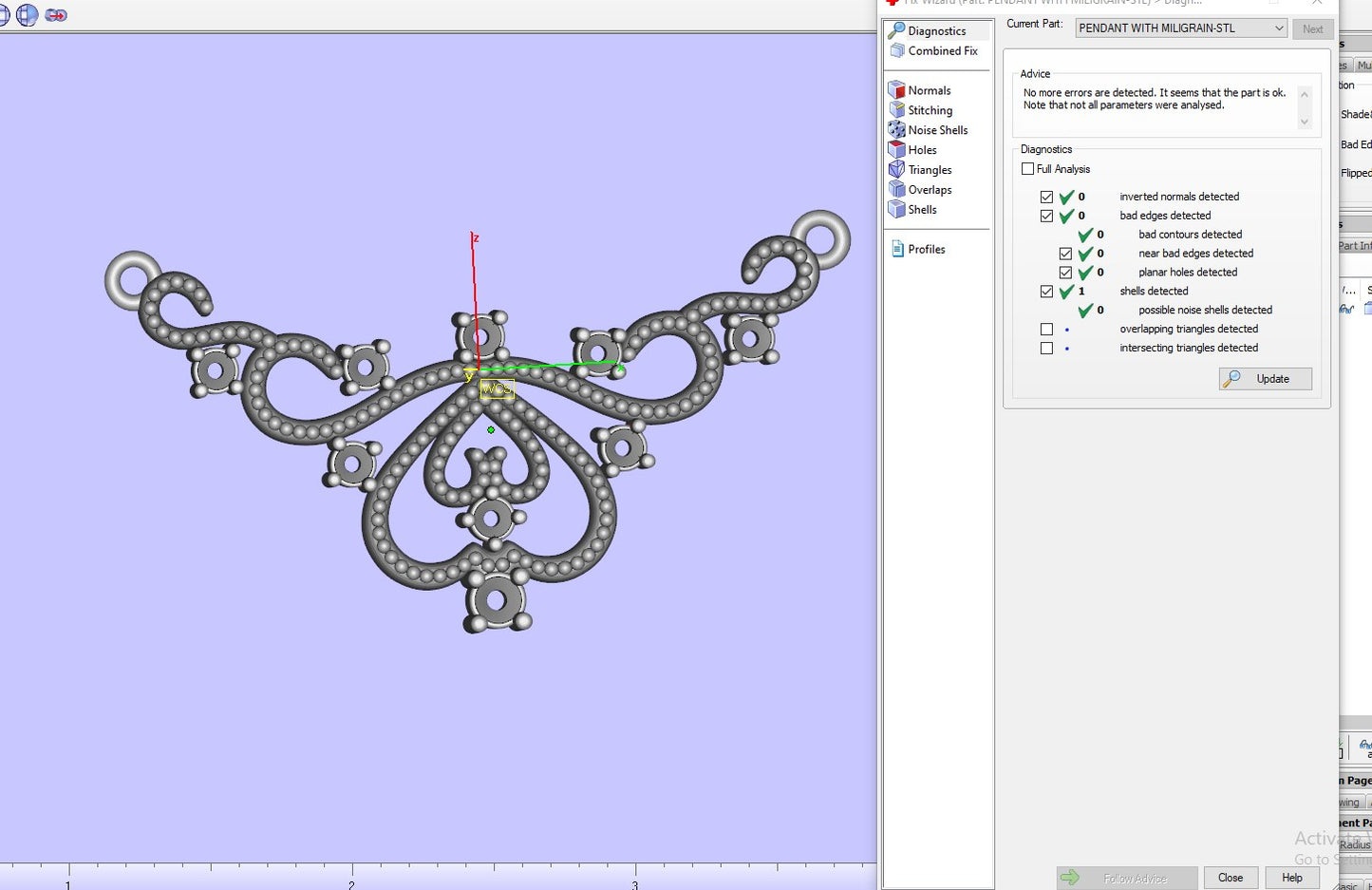Select the Combined Fix option
1372x890 pixels.
pyautogui.click(x=942, y=51)
